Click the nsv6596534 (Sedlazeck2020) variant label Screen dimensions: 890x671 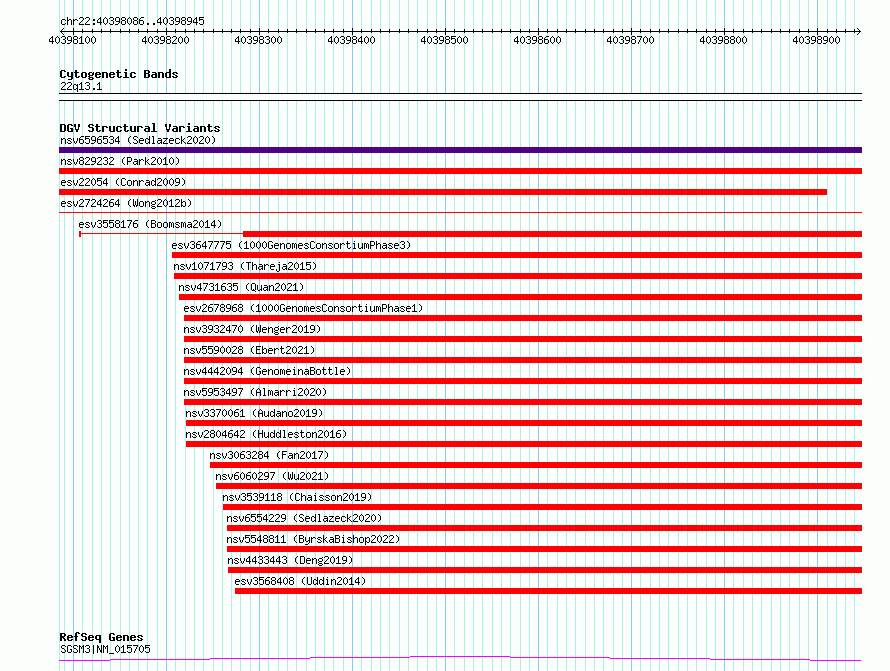[x=138, y=140]
